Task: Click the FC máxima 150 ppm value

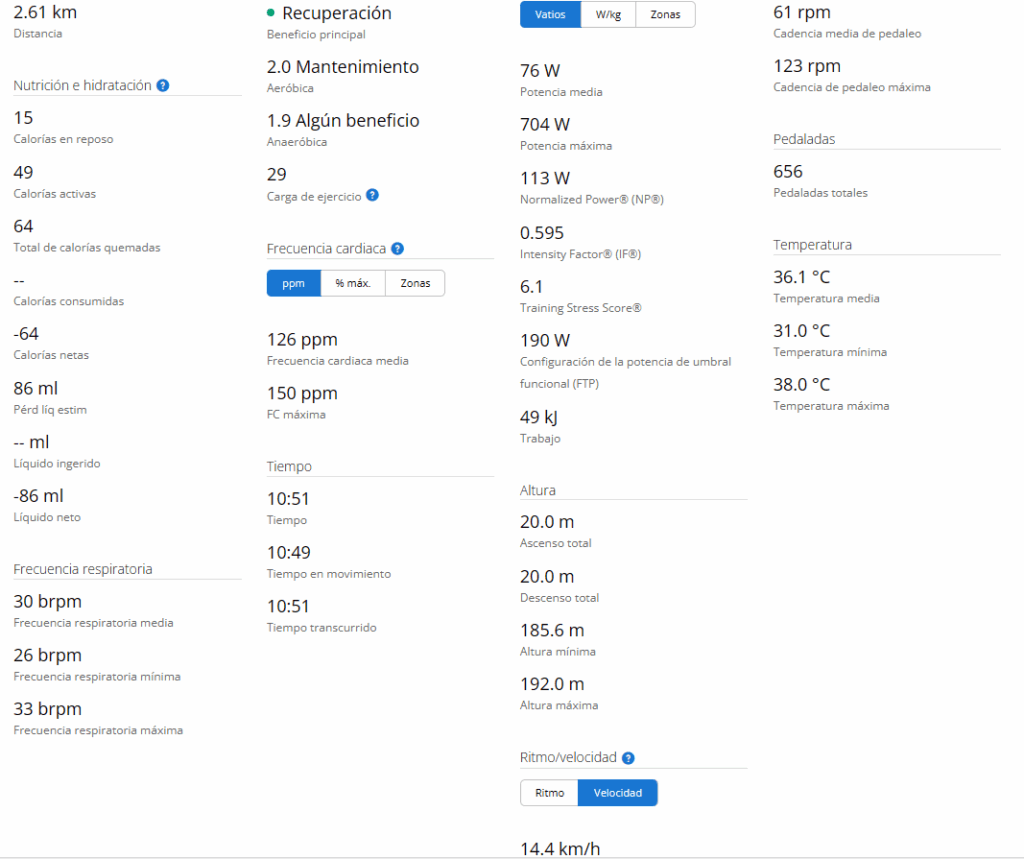Action: (x=302, y=393)
